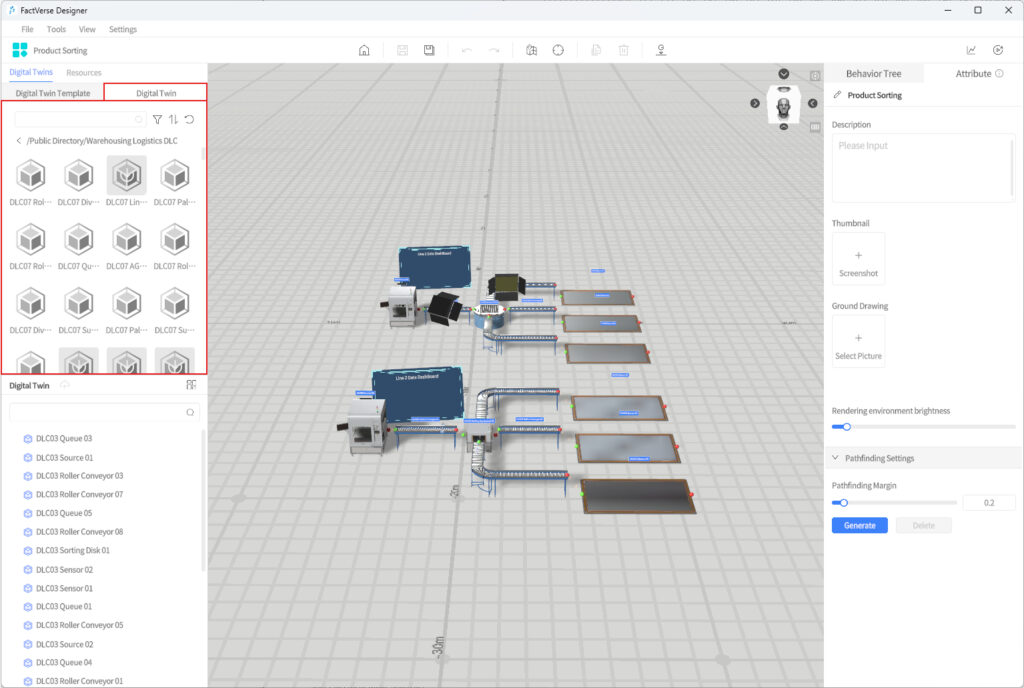
Task: Start playback with the play circle icon
Action: (998, 50)
